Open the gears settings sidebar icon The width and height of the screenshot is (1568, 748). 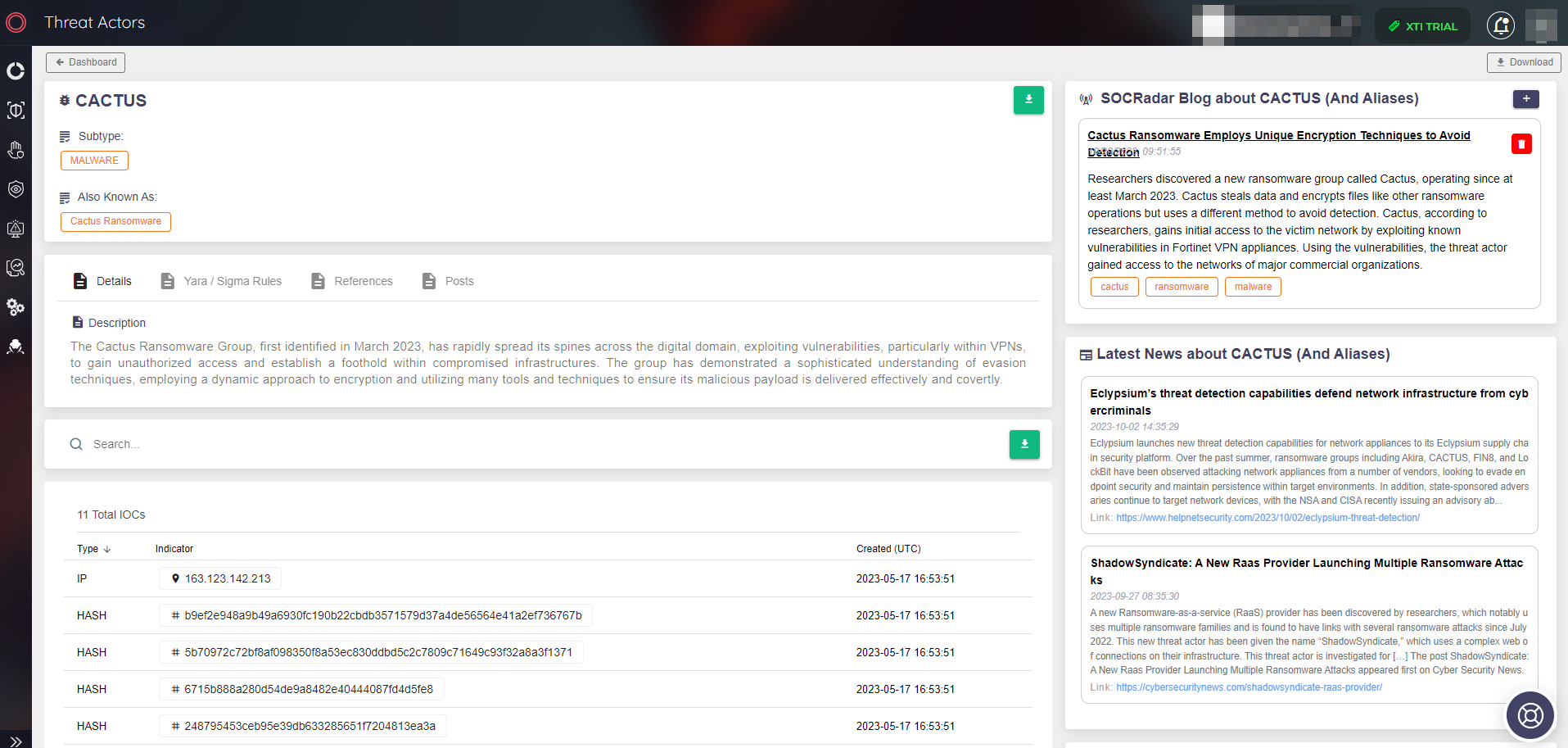tap(16, 307)
